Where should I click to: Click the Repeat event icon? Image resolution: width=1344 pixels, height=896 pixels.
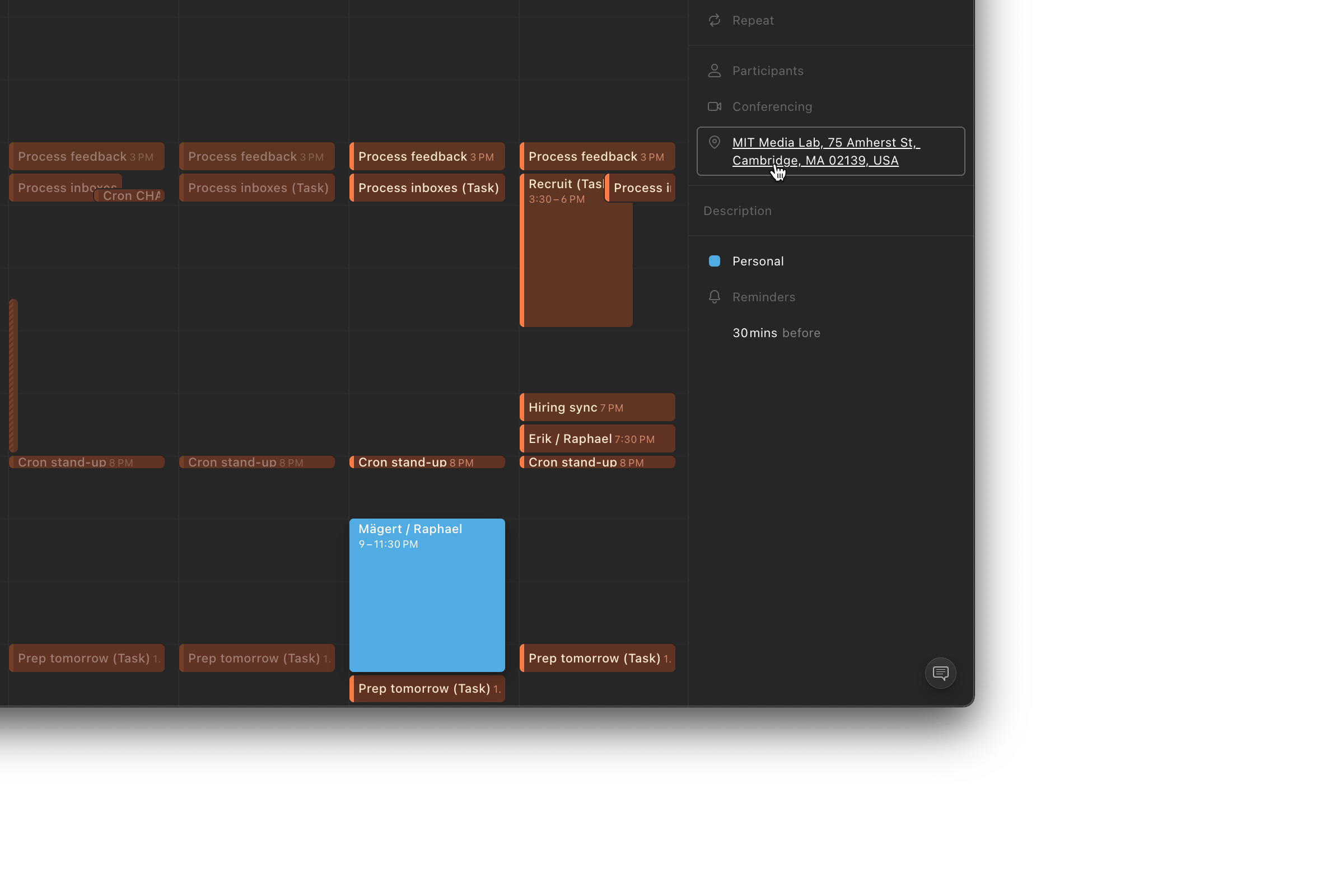pos(715,20)
